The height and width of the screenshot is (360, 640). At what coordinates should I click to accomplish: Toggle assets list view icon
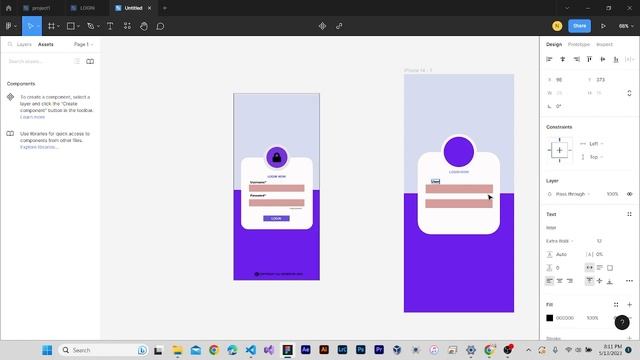[77, 61]
